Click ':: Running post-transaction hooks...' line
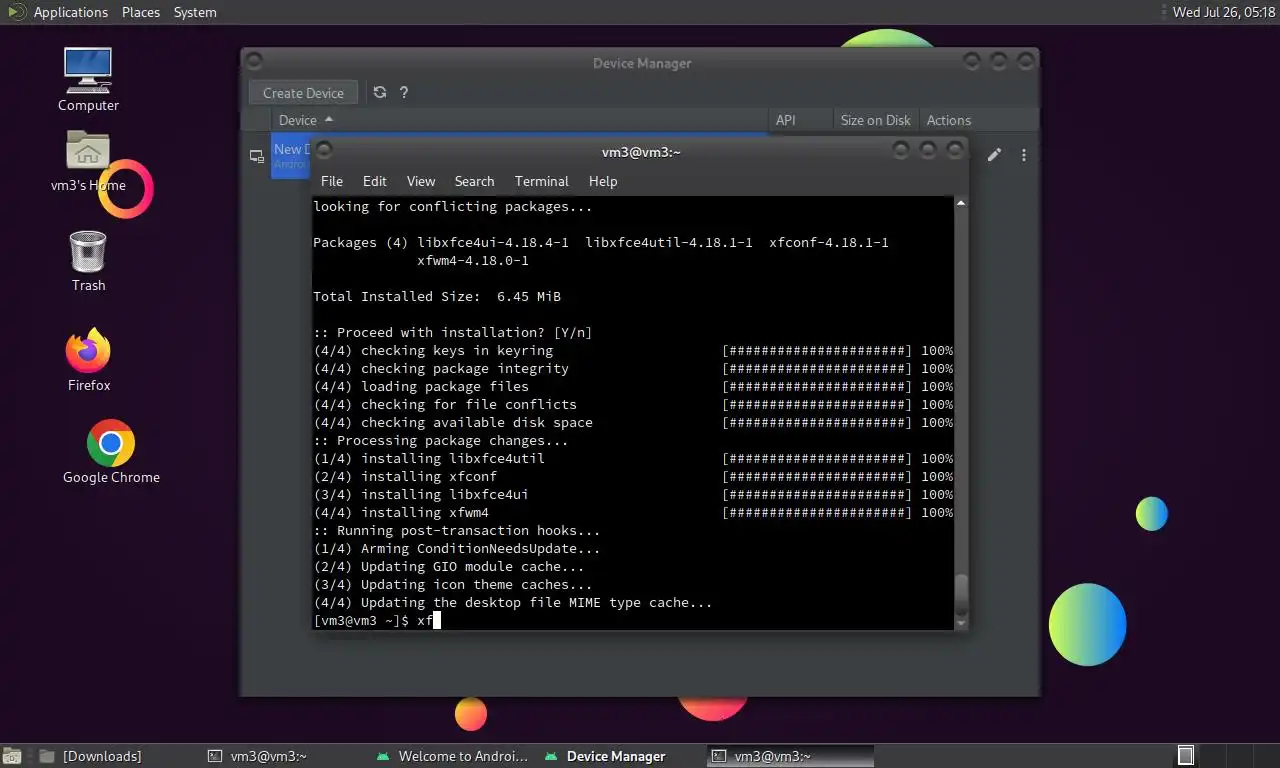 457,531
